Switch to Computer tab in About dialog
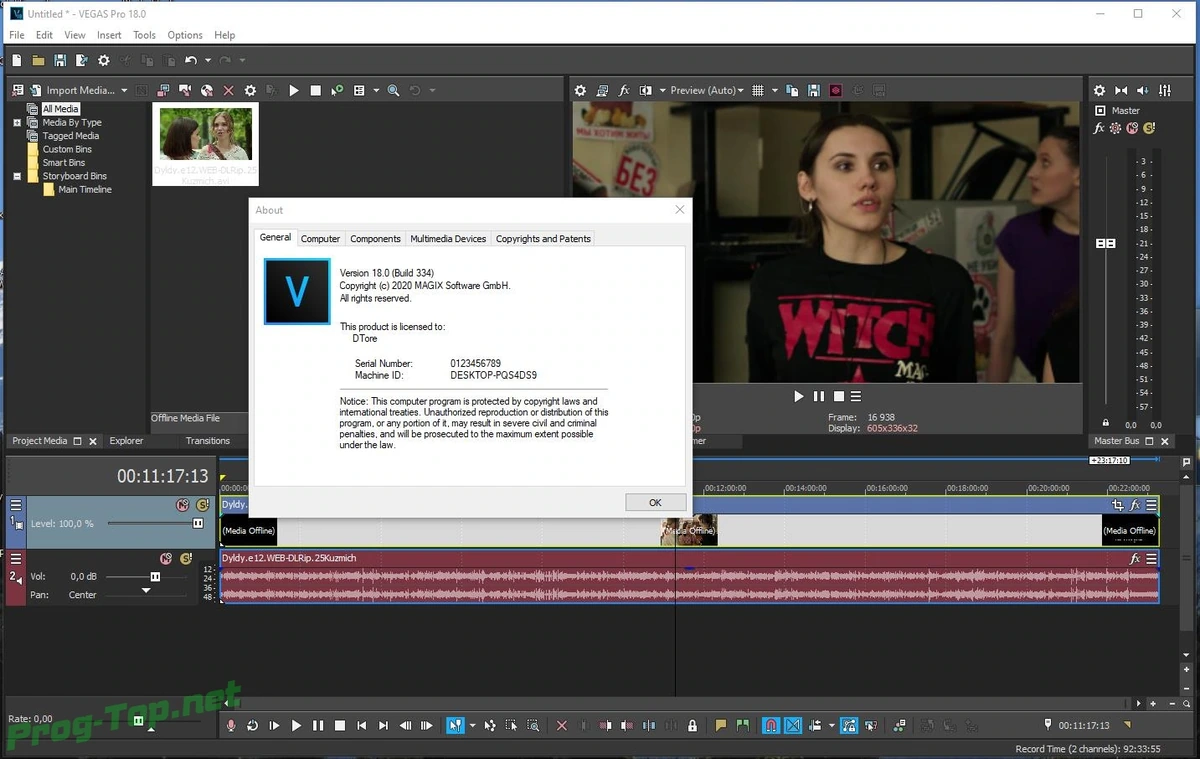The height and width of the screenshot is (759, 1200). pyautogui.click(x=320, y=238)
